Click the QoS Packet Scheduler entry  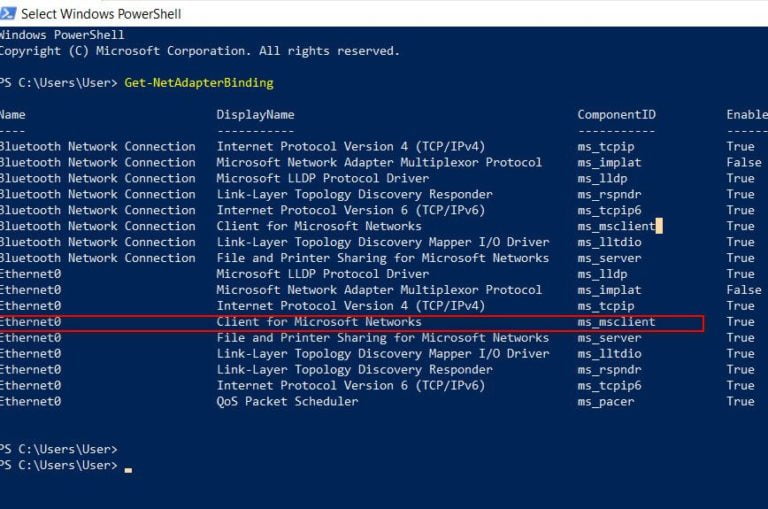[288, 401]
